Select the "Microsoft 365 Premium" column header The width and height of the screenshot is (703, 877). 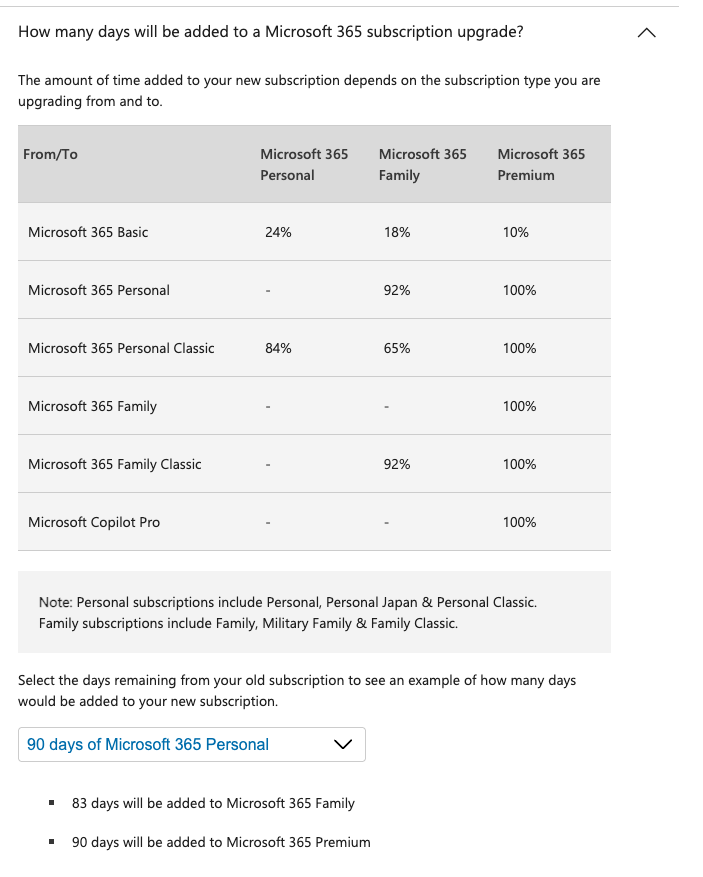point(541,164)
